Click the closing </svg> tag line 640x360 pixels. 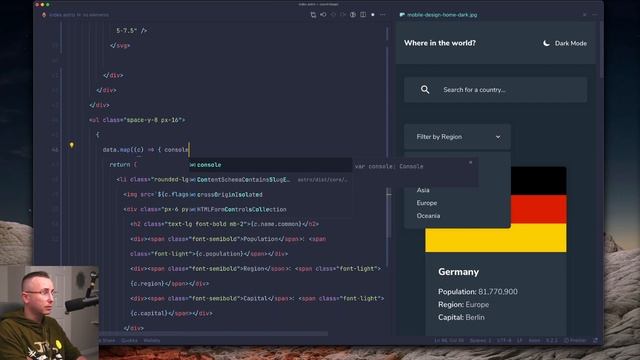(x=120, y=46)
